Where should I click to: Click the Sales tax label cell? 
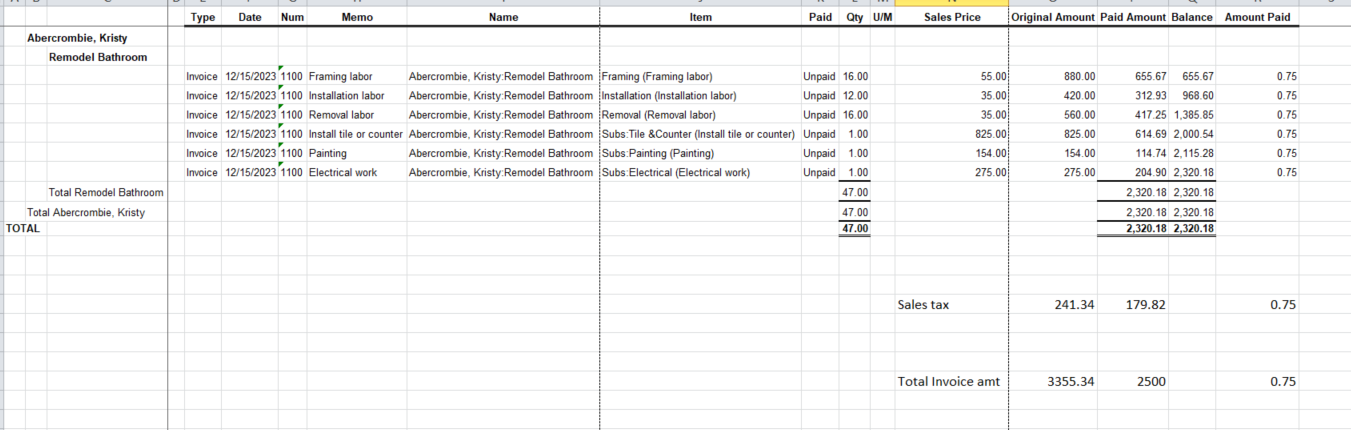tap(924, 305)
